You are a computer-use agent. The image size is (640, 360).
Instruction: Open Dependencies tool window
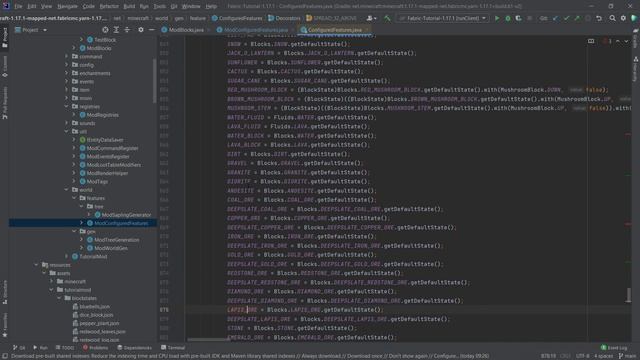tap(134, 348)
